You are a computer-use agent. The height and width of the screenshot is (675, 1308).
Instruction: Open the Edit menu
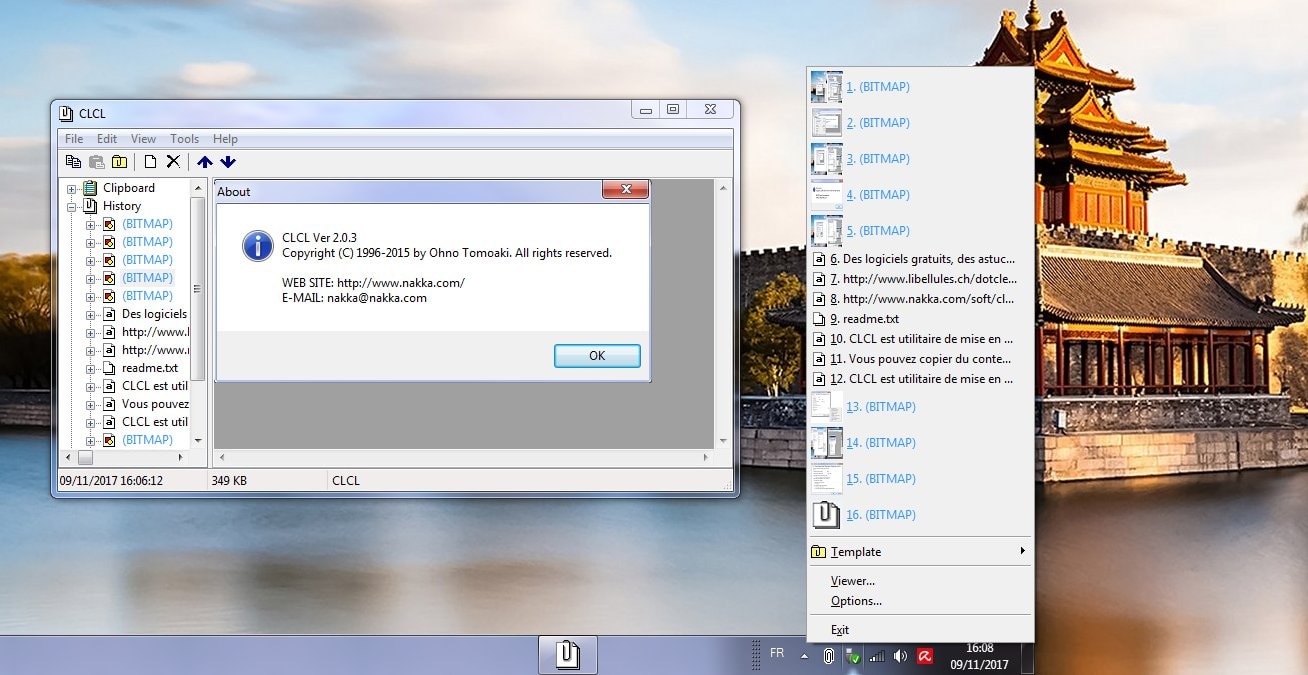107,139
